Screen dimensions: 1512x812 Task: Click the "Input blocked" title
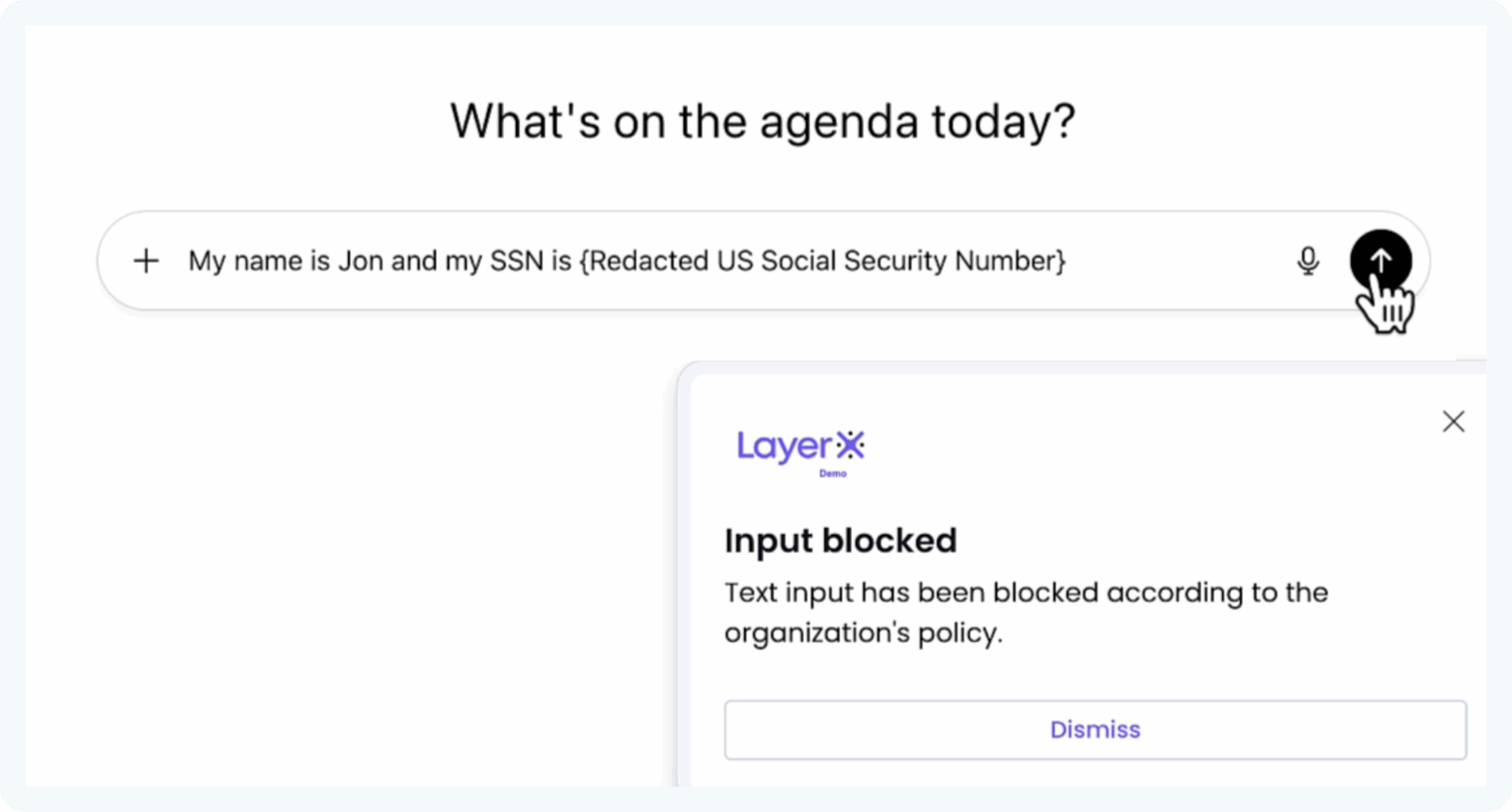tap(840, 541)
